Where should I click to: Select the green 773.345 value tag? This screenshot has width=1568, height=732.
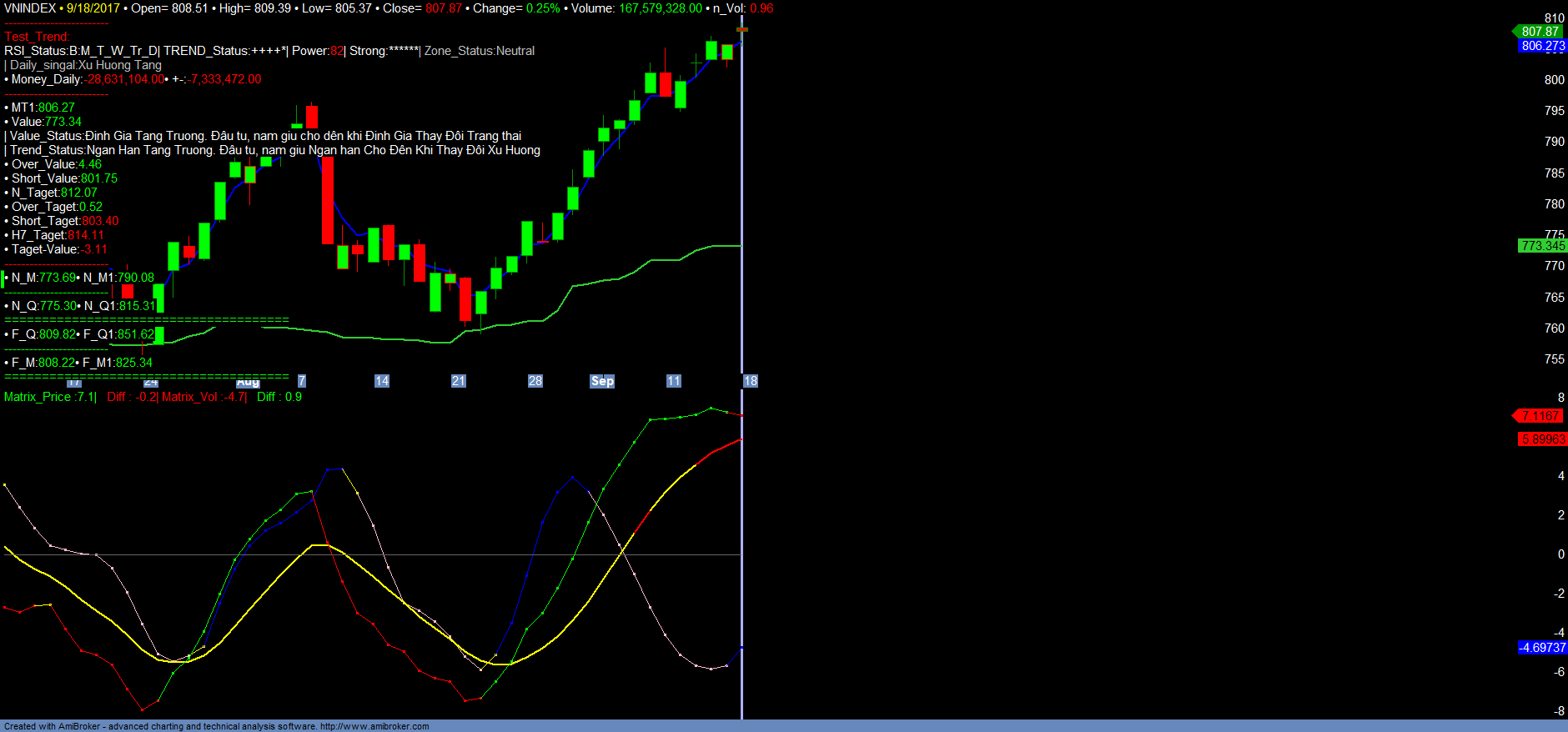(x=1542, y=246)
